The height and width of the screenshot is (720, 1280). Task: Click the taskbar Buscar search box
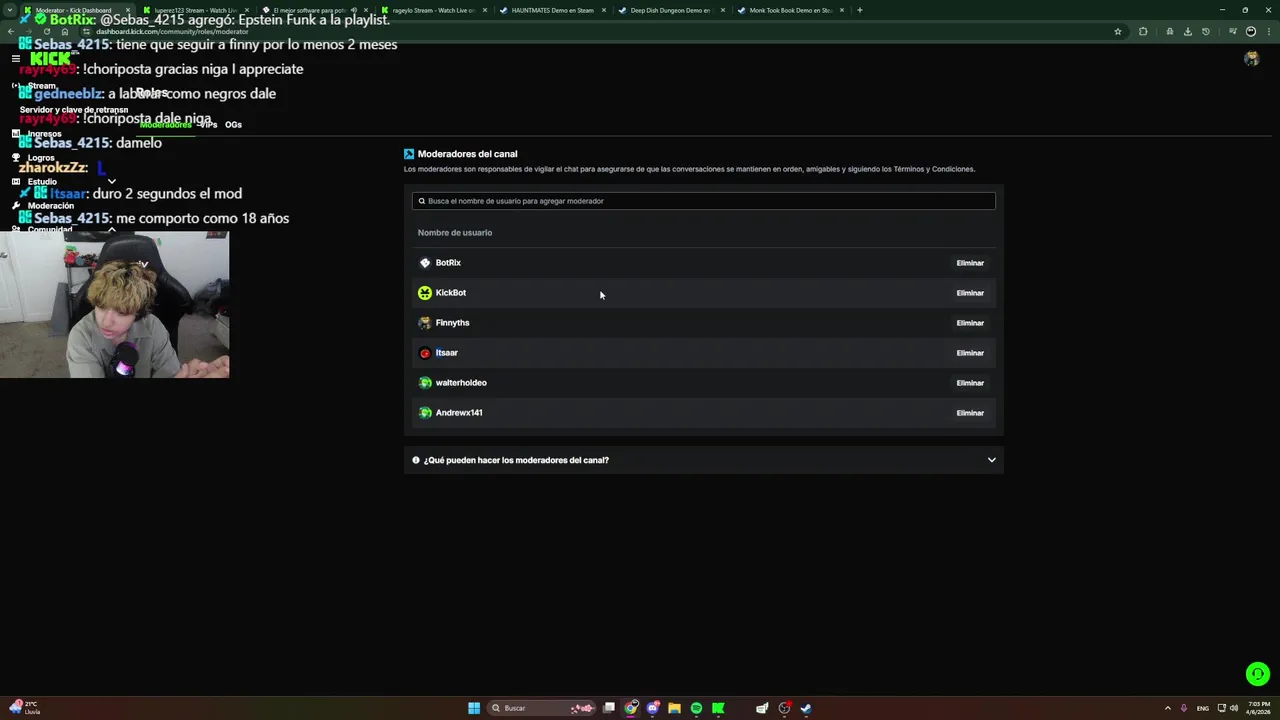pyautogui.click(x=542, y=708)
